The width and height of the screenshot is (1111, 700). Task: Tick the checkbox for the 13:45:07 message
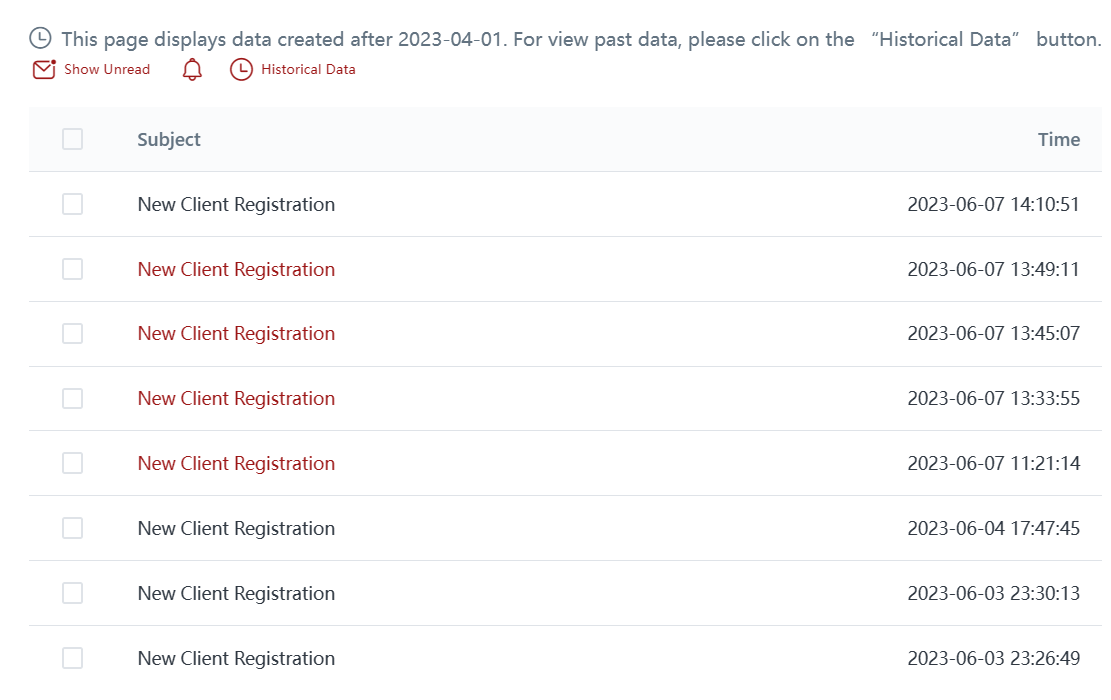tap(72, 333)
